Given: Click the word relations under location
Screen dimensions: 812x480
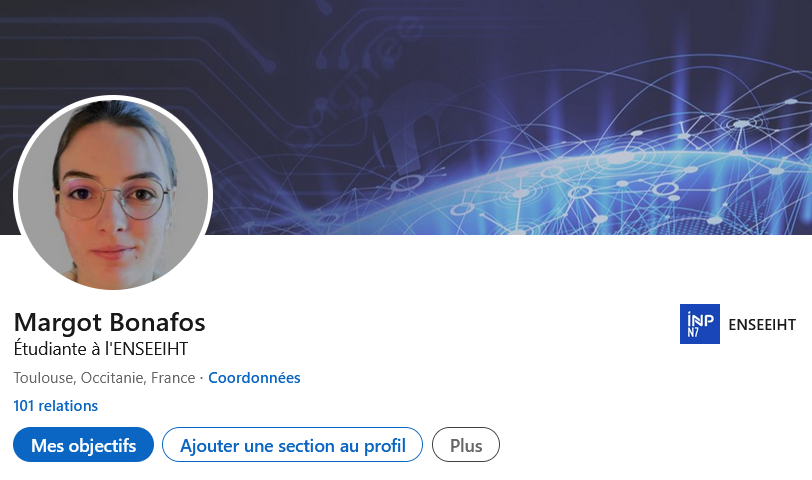Looking at the screenshot, I should click(x=68, y=405).
